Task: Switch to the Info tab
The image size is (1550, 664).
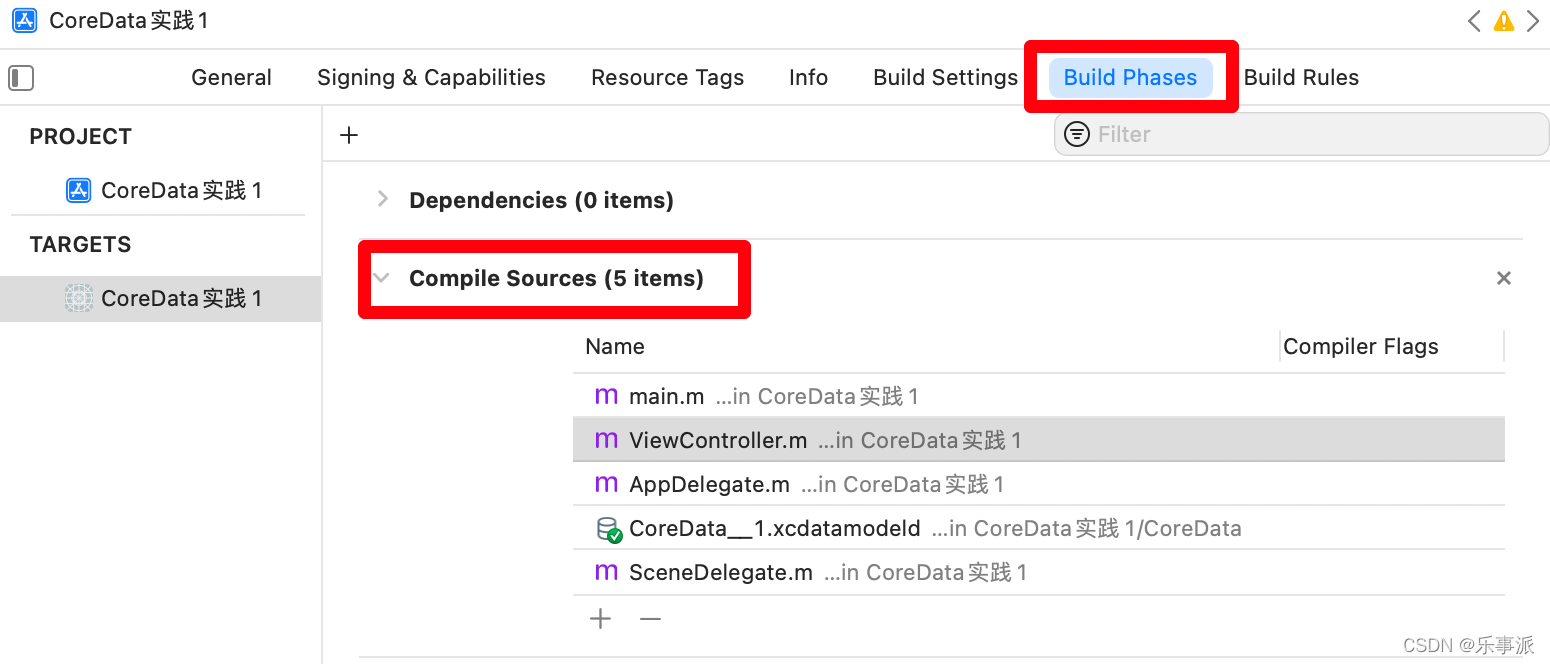Action: (x=808, y=78)
